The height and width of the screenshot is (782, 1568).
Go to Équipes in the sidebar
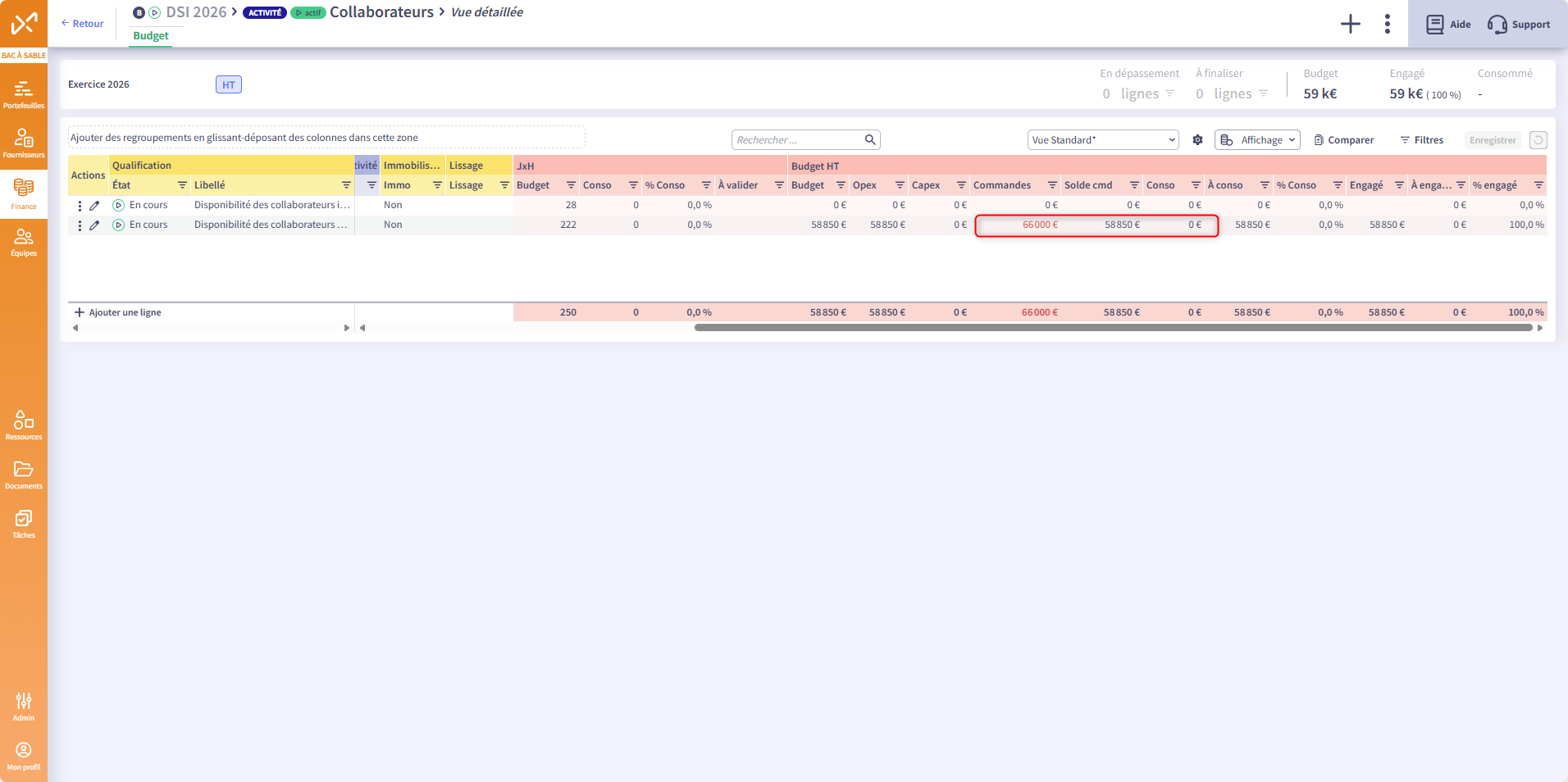click(x=23, y=242)
